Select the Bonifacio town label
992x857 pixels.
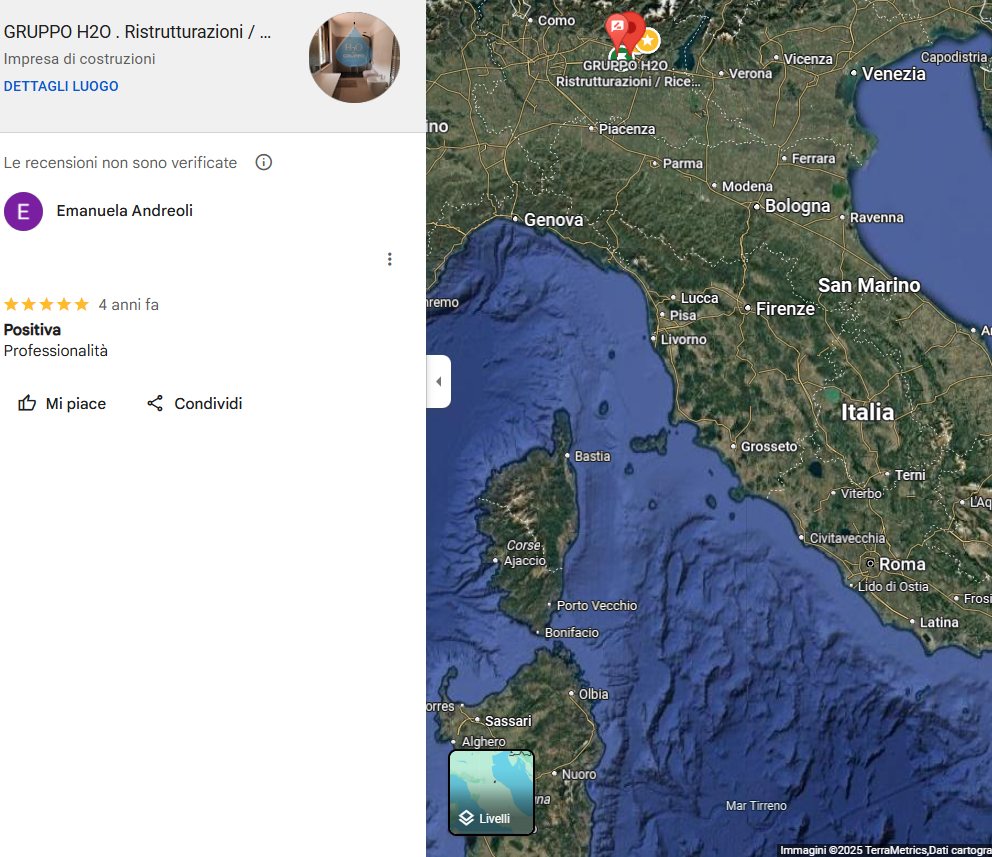[x=571, y=632]
